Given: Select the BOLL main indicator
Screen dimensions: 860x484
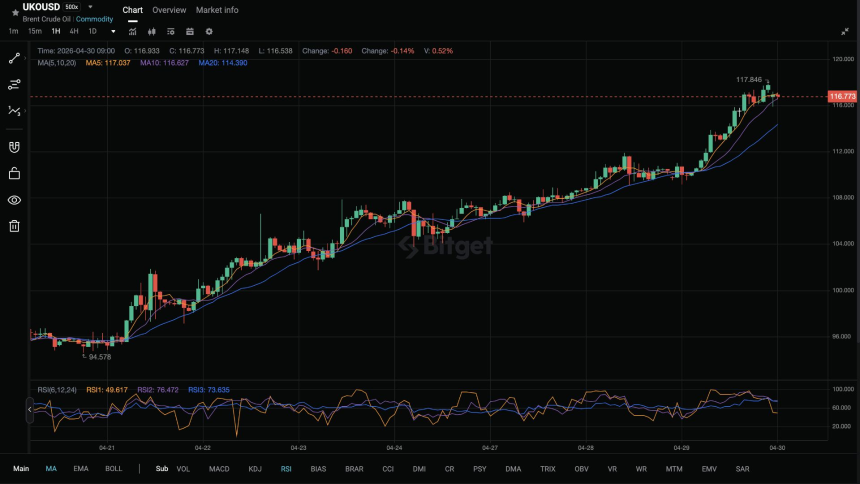Looking at the screenshot, I should click(x=114, y=469).
